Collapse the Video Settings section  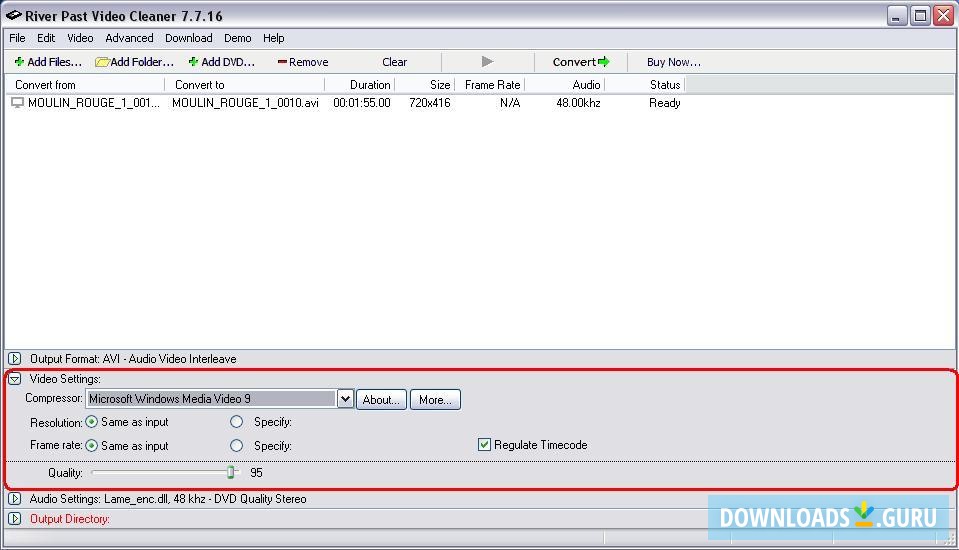coord(15,379)
